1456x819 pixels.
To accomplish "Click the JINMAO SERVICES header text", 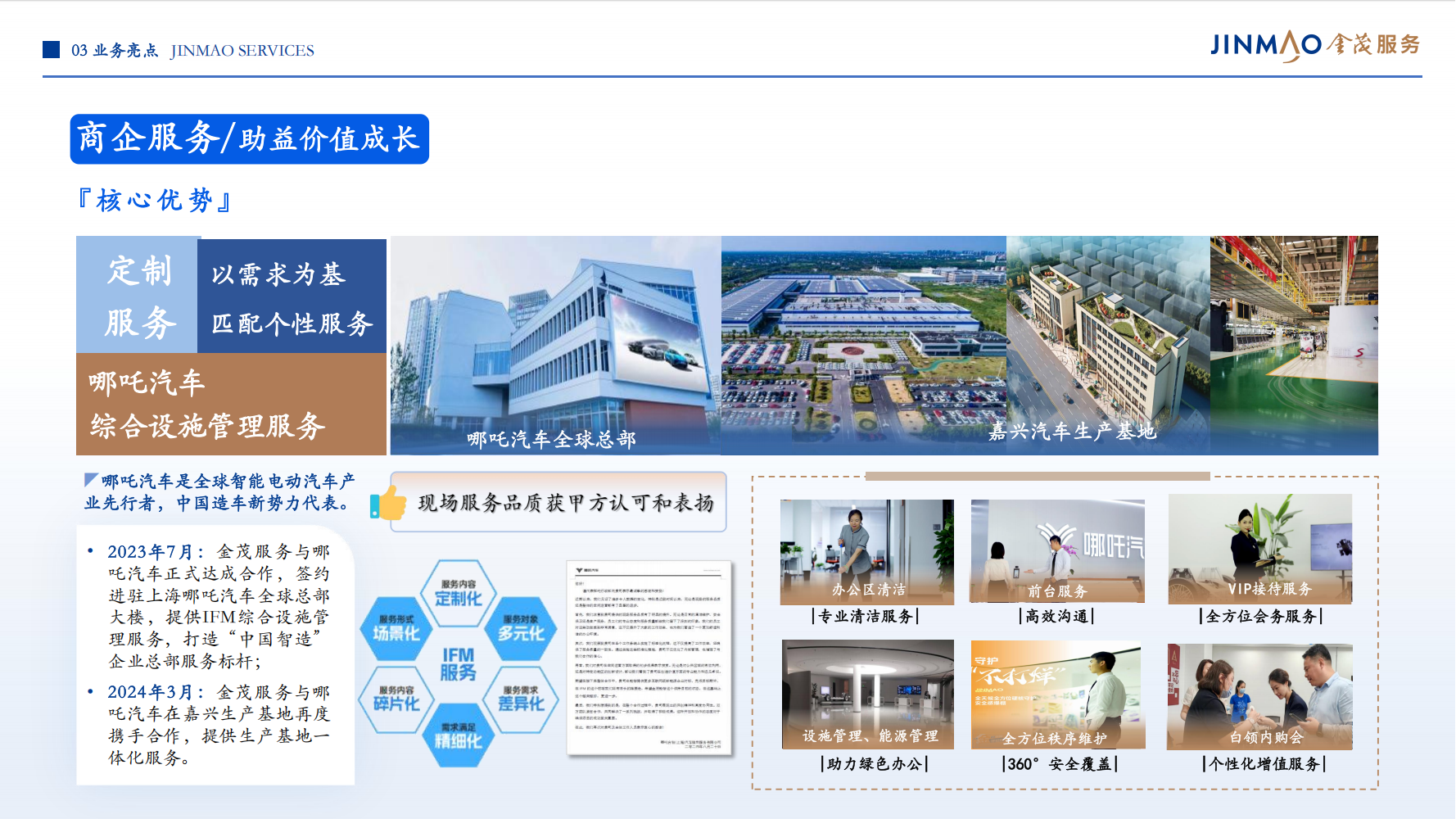I will [242, 51].
